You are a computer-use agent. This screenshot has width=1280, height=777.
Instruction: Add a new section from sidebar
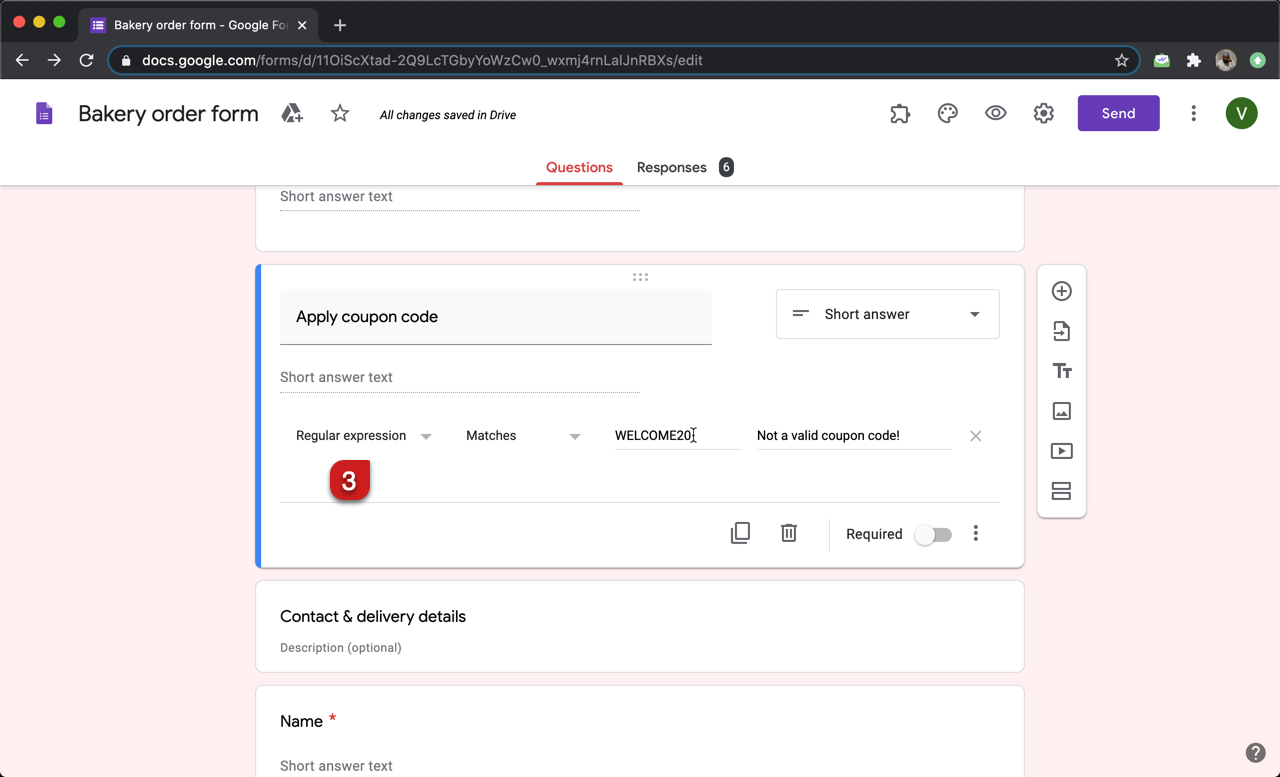(x=1061, y=491)
